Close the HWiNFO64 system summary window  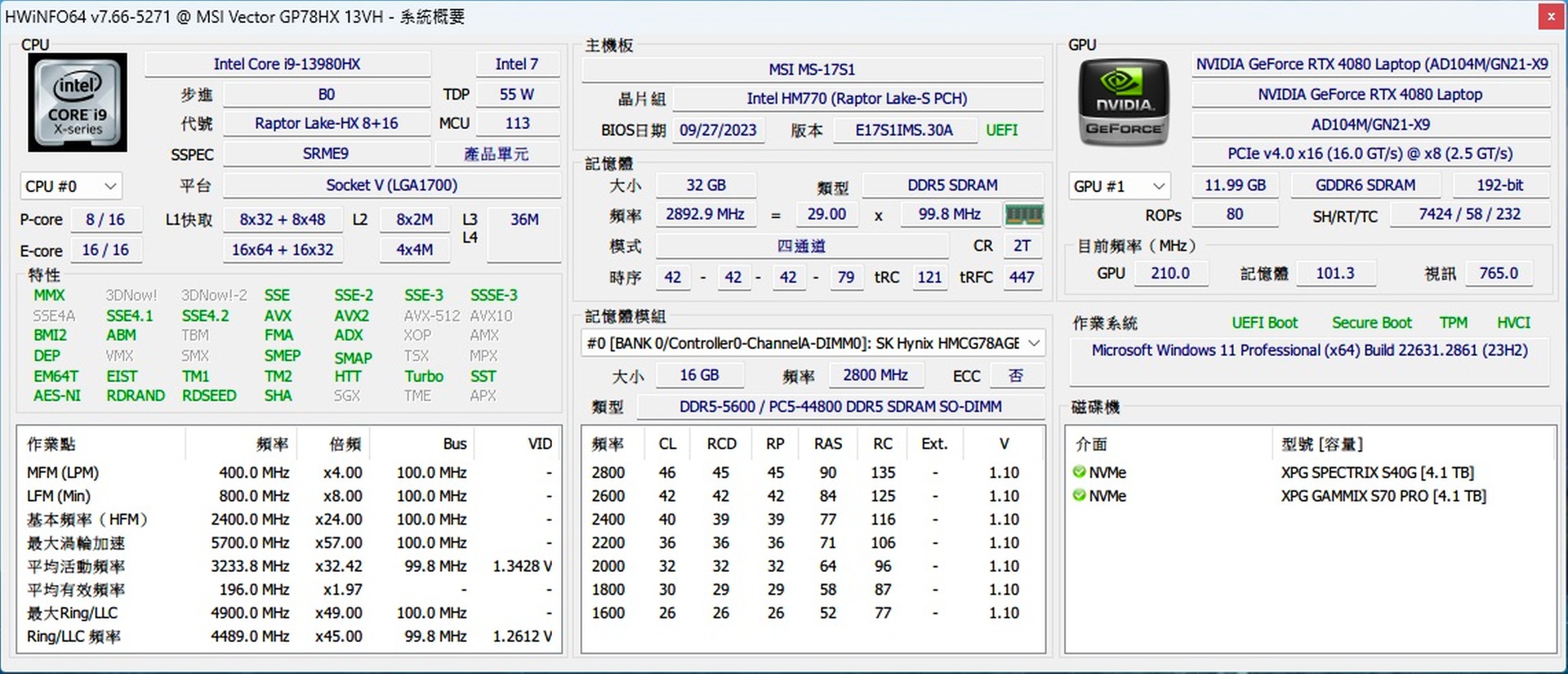pos(1551,16)
